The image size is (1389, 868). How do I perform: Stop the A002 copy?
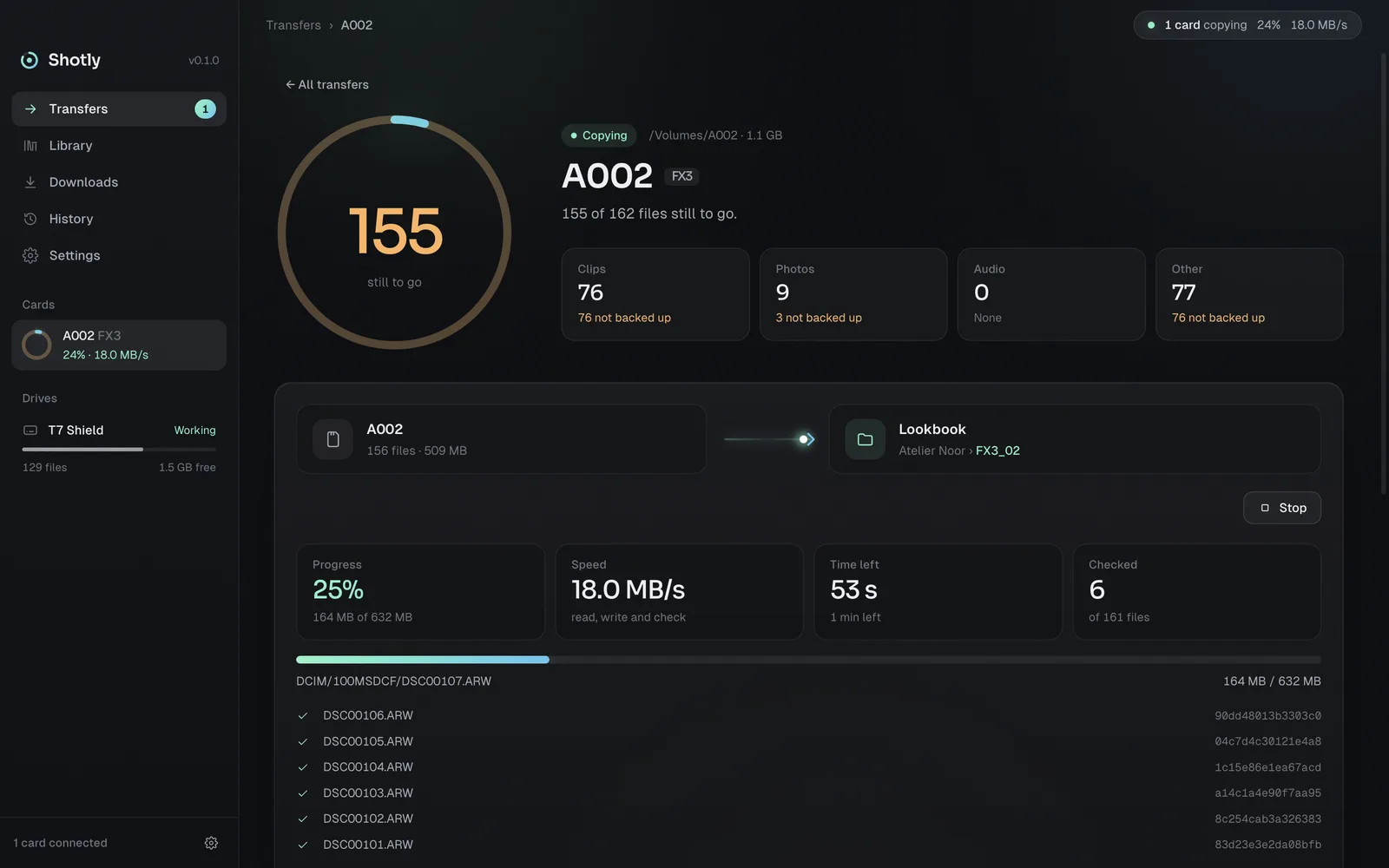tap(1282, 508)
